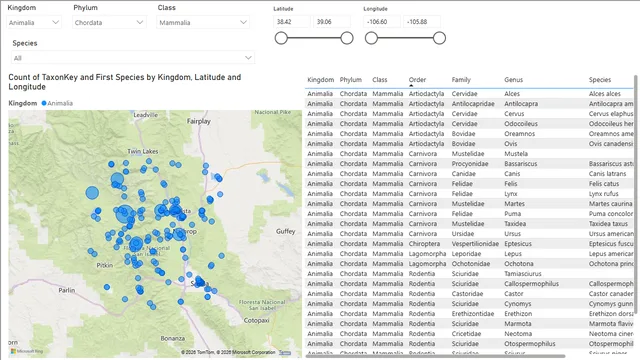Open the Kingdom dropdown showing Animalia

click(34, 22)
